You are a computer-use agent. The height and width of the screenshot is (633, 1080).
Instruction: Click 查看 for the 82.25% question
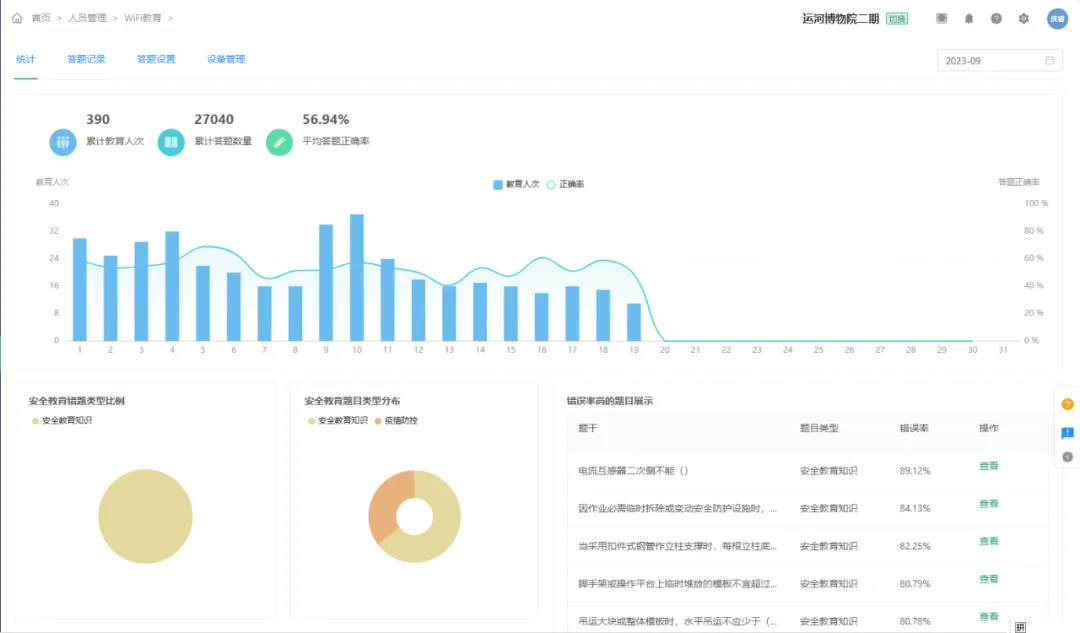tap(988, 541)
